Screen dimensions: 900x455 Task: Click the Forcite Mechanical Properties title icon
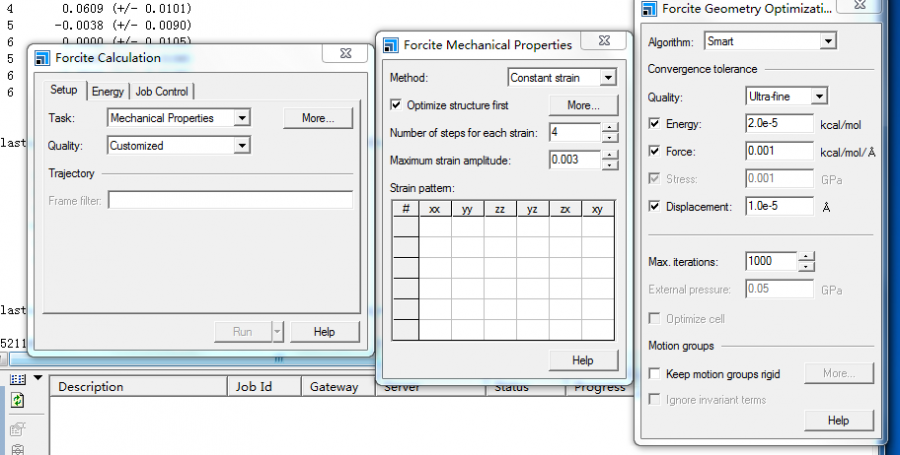click(391, 45)
